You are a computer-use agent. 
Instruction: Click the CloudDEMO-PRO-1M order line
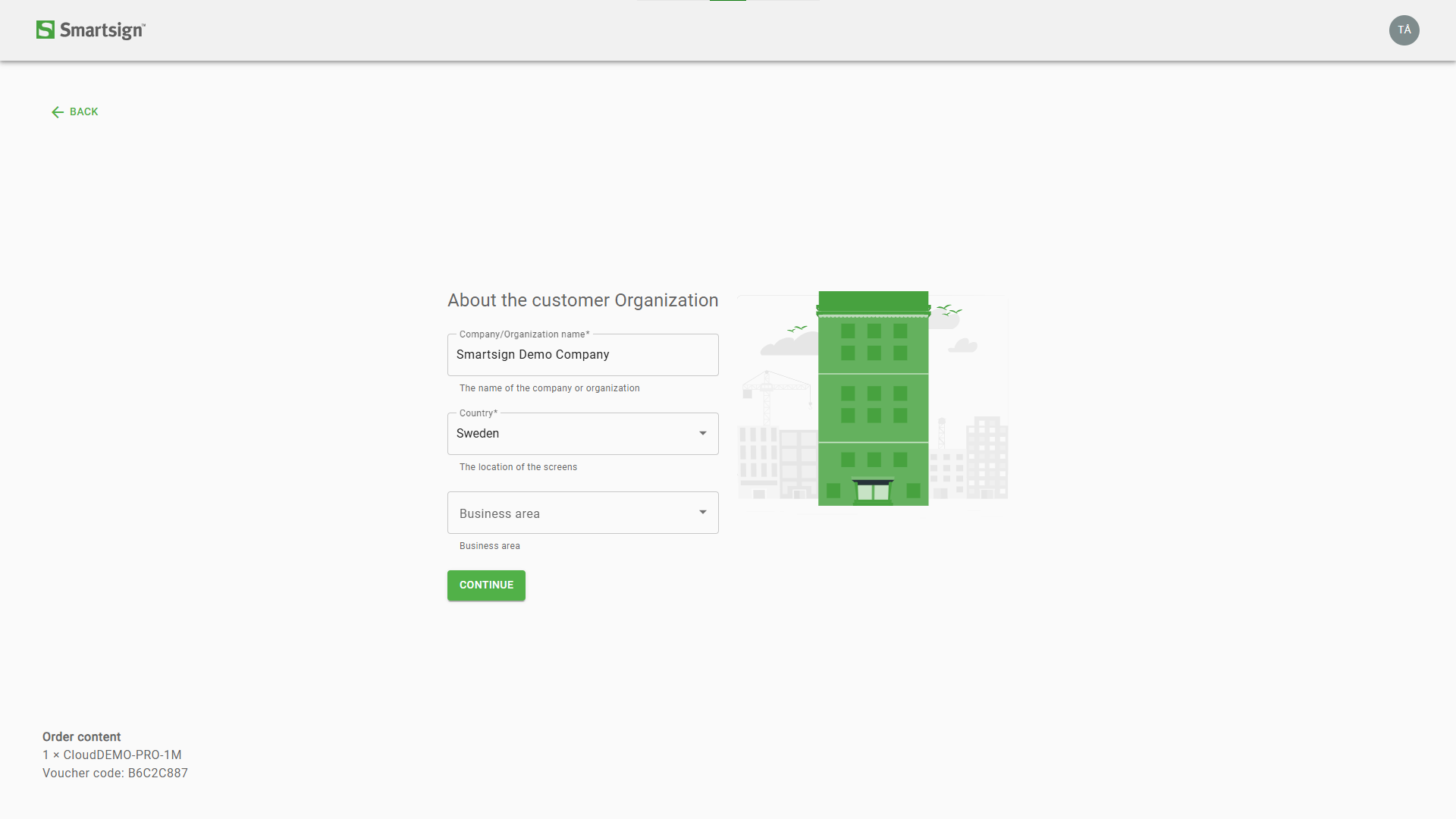(x=112, y=755)
